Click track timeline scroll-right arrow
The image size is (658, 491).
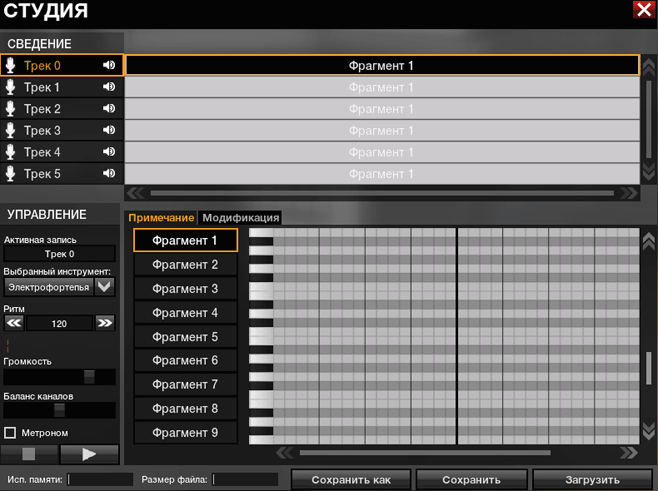[x=629, y=193]
